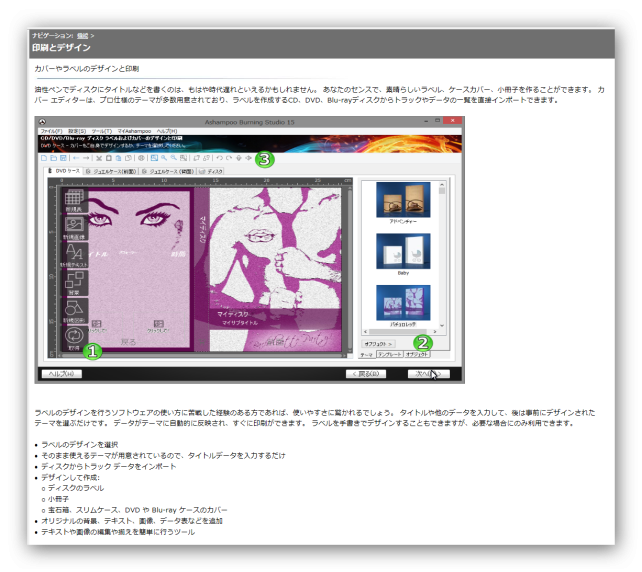Select the DVD ケース tab
642x572 pixels.
point(64,171)
